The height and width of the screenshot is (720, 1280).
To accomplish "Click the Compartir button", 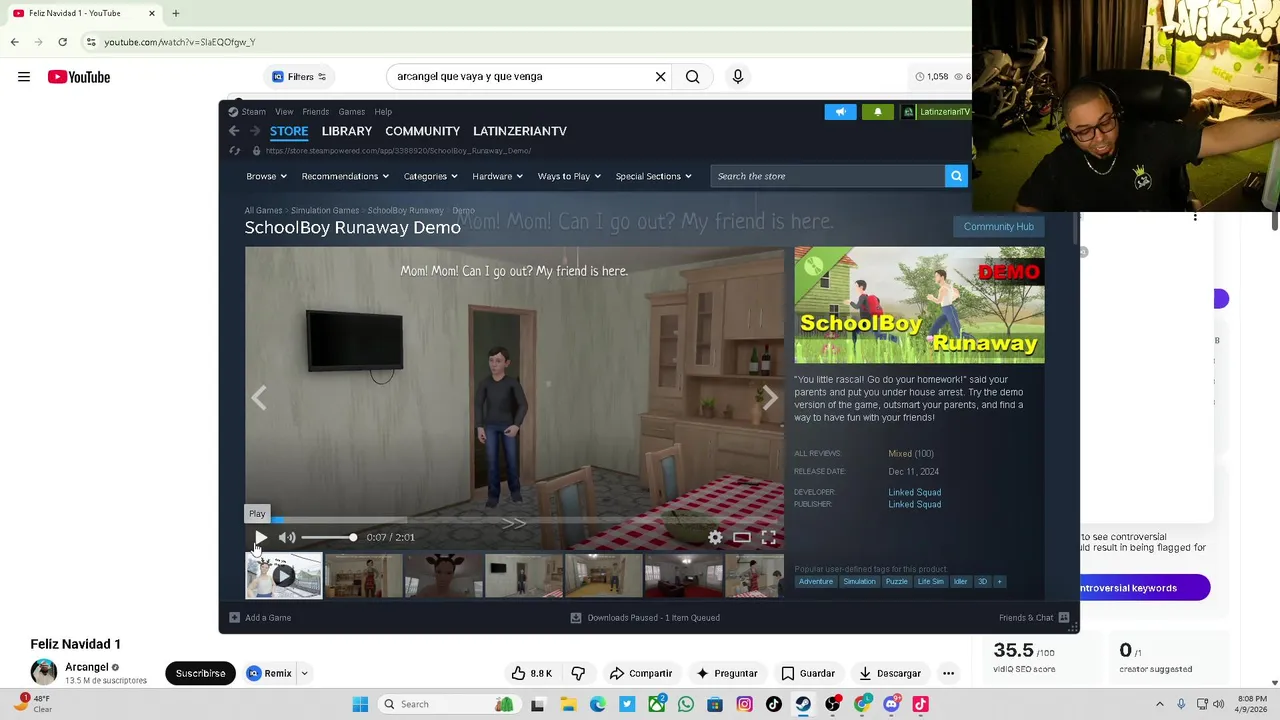I will click(640, 673).
